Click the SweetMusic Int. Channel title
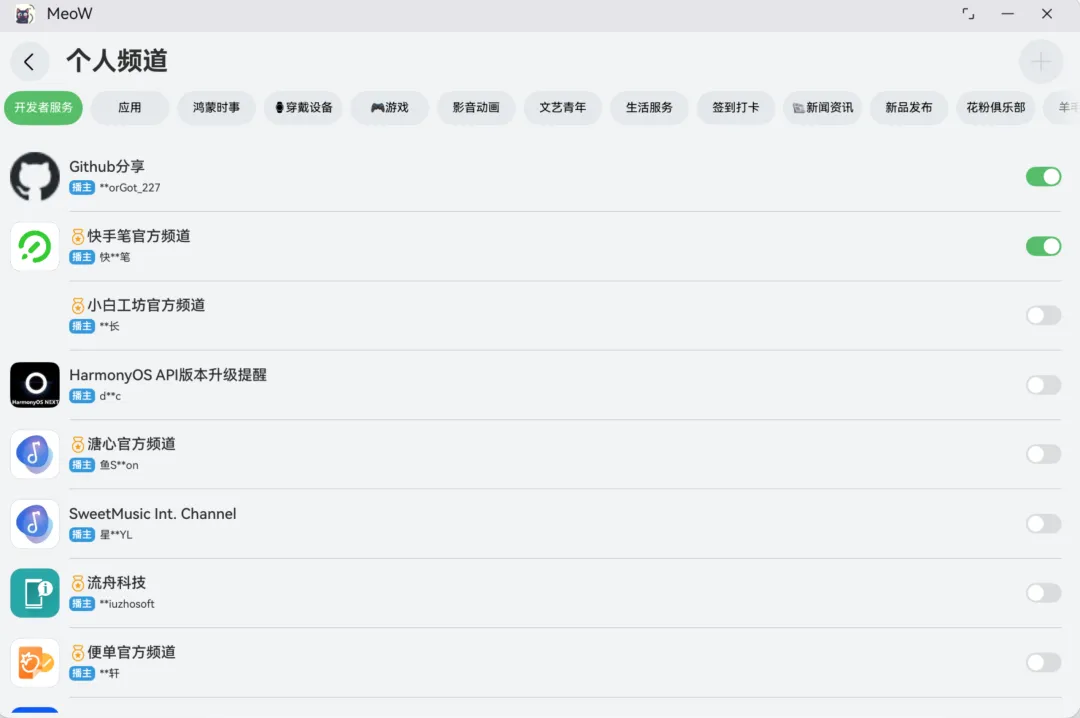Viewport: 1080px width, 718px height. 153,514
